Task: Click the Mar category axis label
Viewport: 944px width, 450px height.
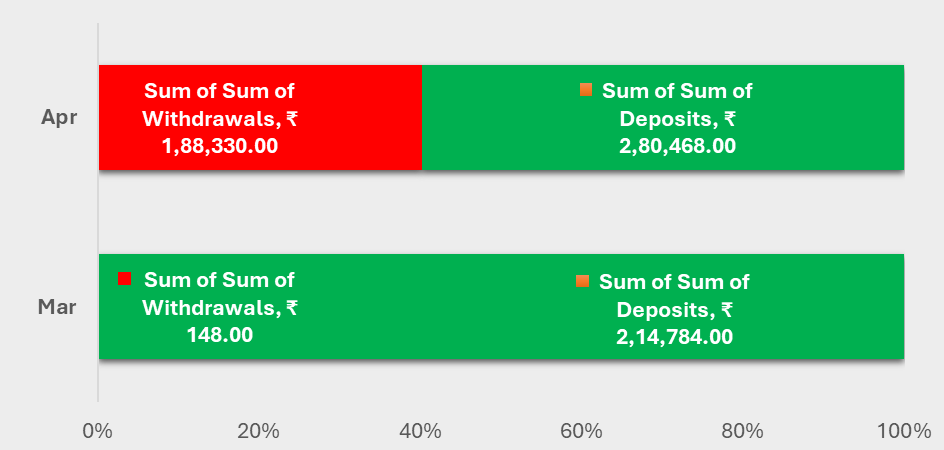Action: [x=57, y=307]
